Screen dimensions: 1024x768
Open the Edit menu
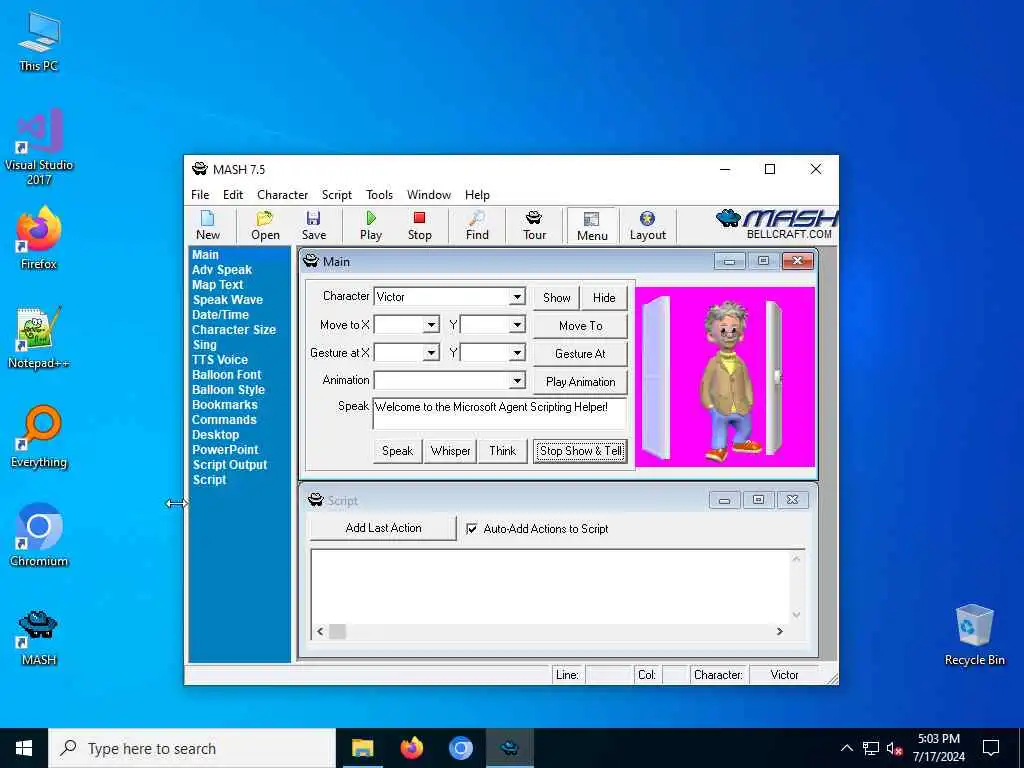(x=232, y=195)
